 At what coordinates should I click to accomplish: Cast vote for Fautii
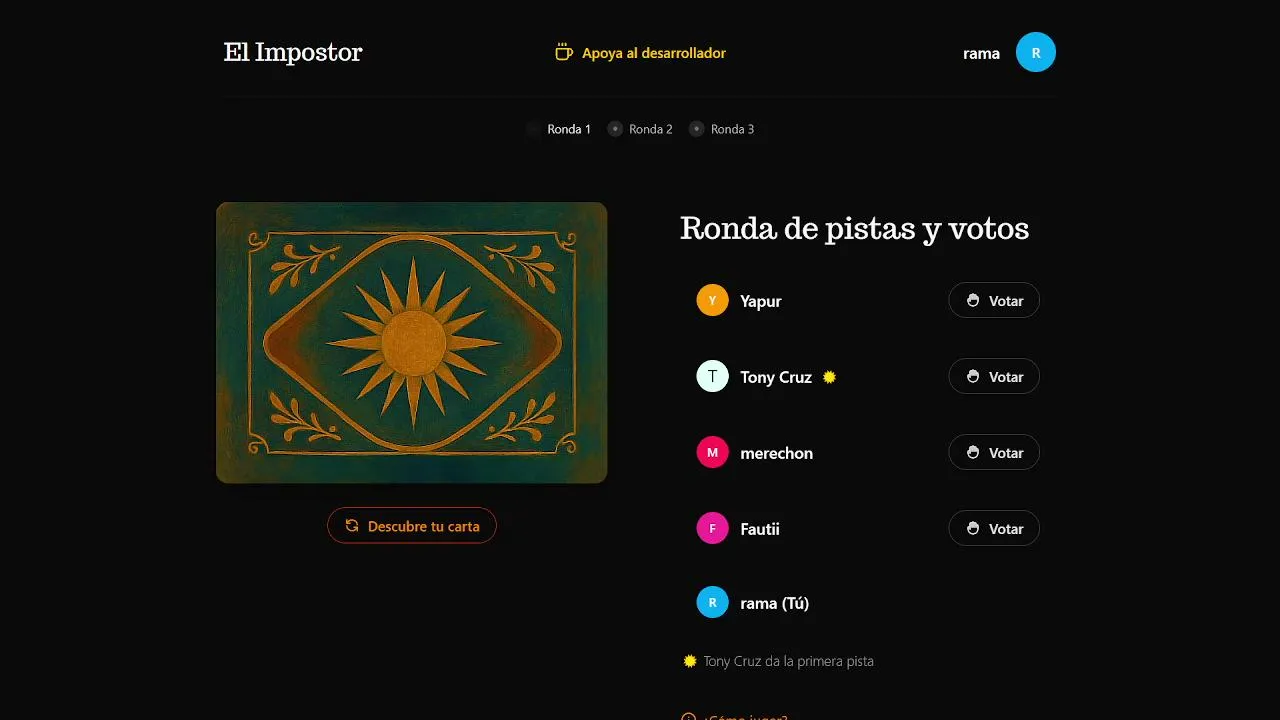[x=993, y=529]
